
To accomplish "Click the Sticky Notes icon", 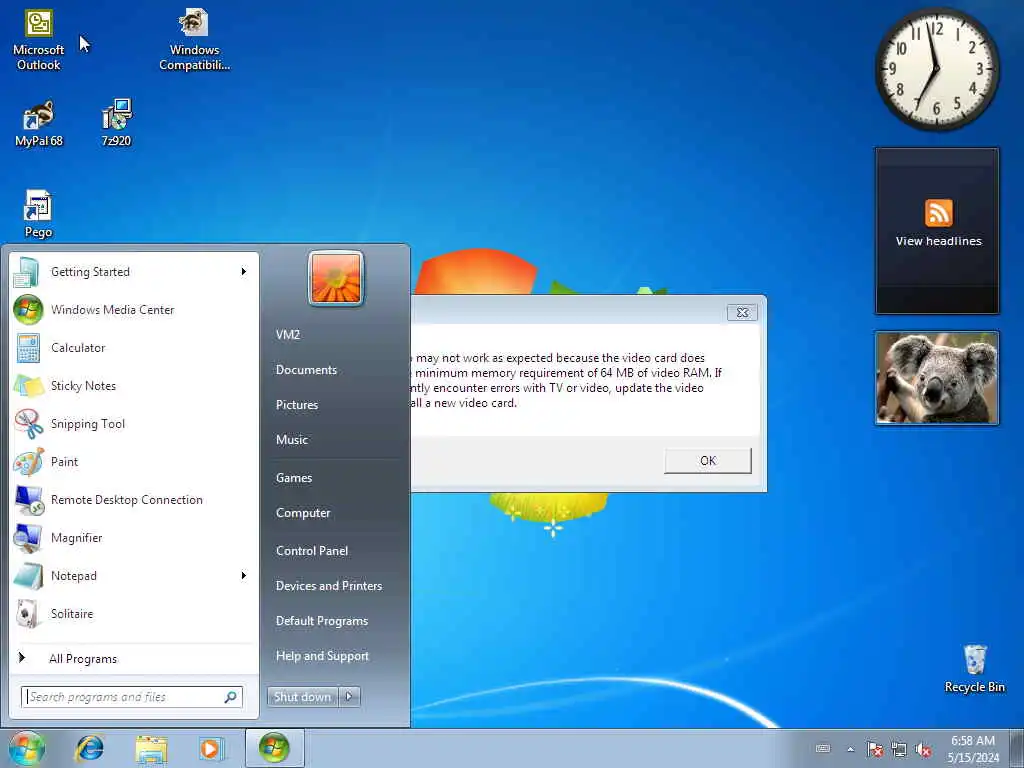I will point(28,385).
